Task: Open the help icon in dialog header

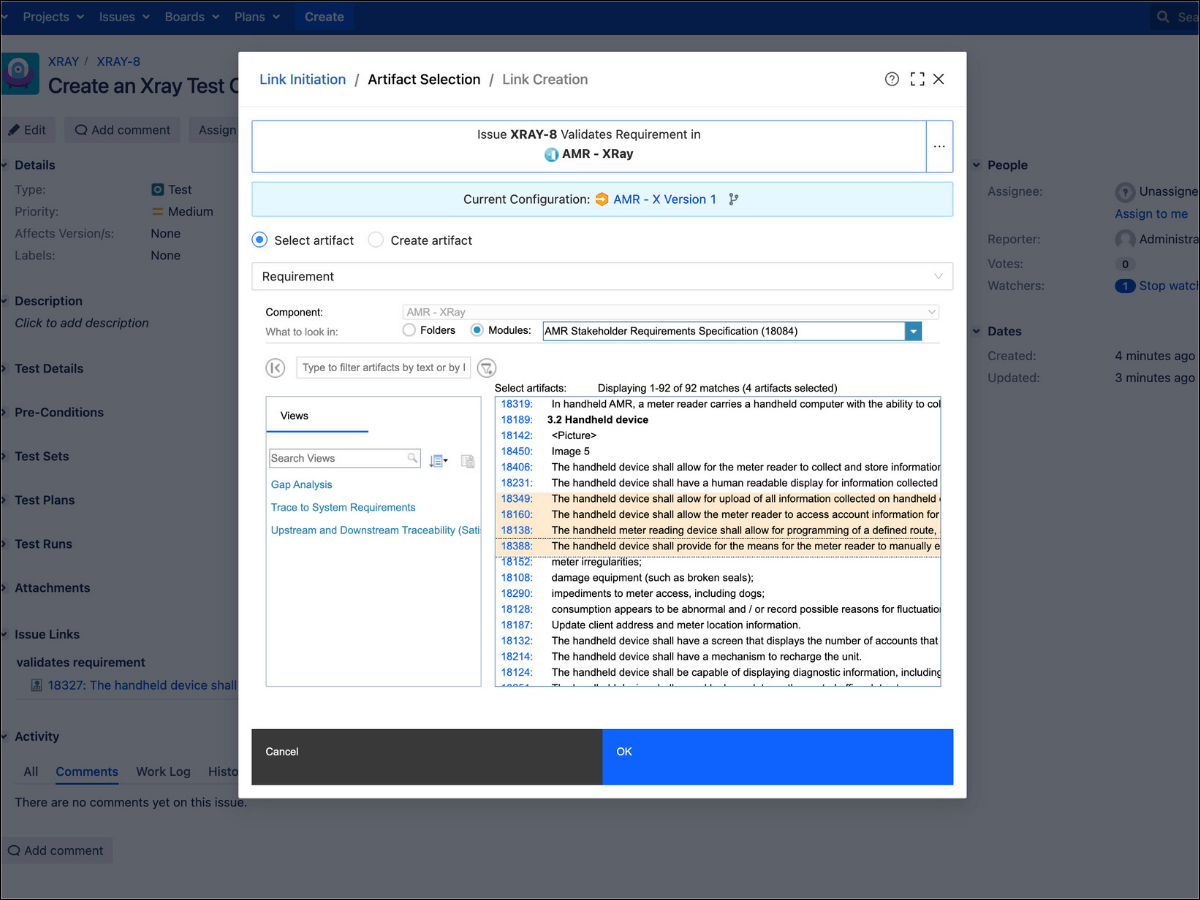Action: tap(892, 79)
